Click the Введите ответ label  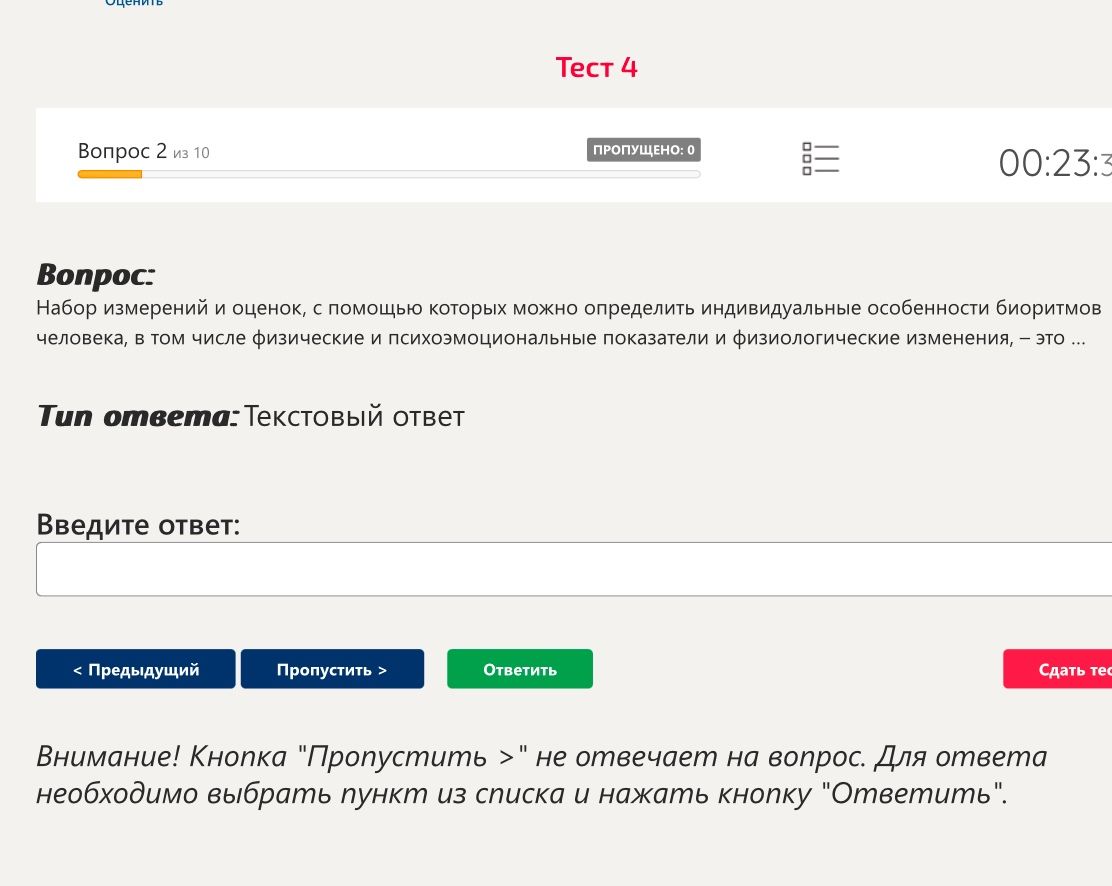tap(138, 525)
